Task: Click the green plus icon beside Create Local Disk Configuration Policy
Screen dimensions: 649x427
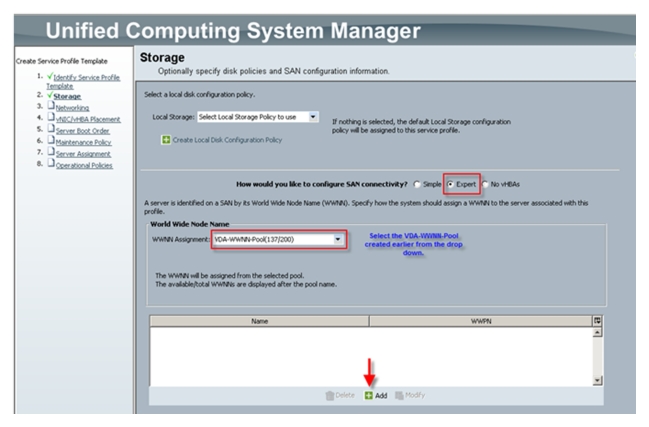Action: pos(166,140)
